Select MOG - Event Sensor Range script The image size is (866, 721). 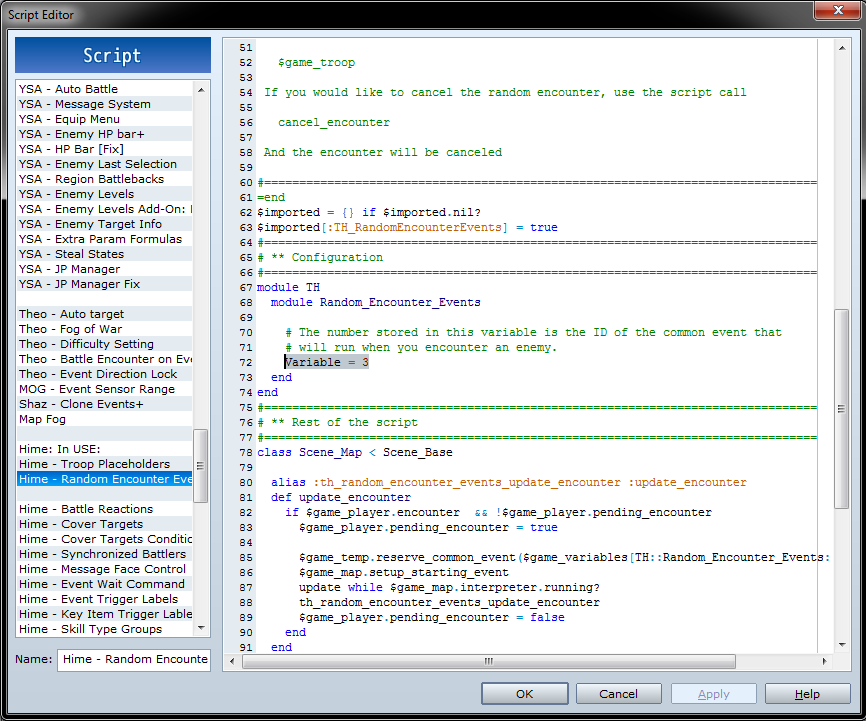(105, 389)
